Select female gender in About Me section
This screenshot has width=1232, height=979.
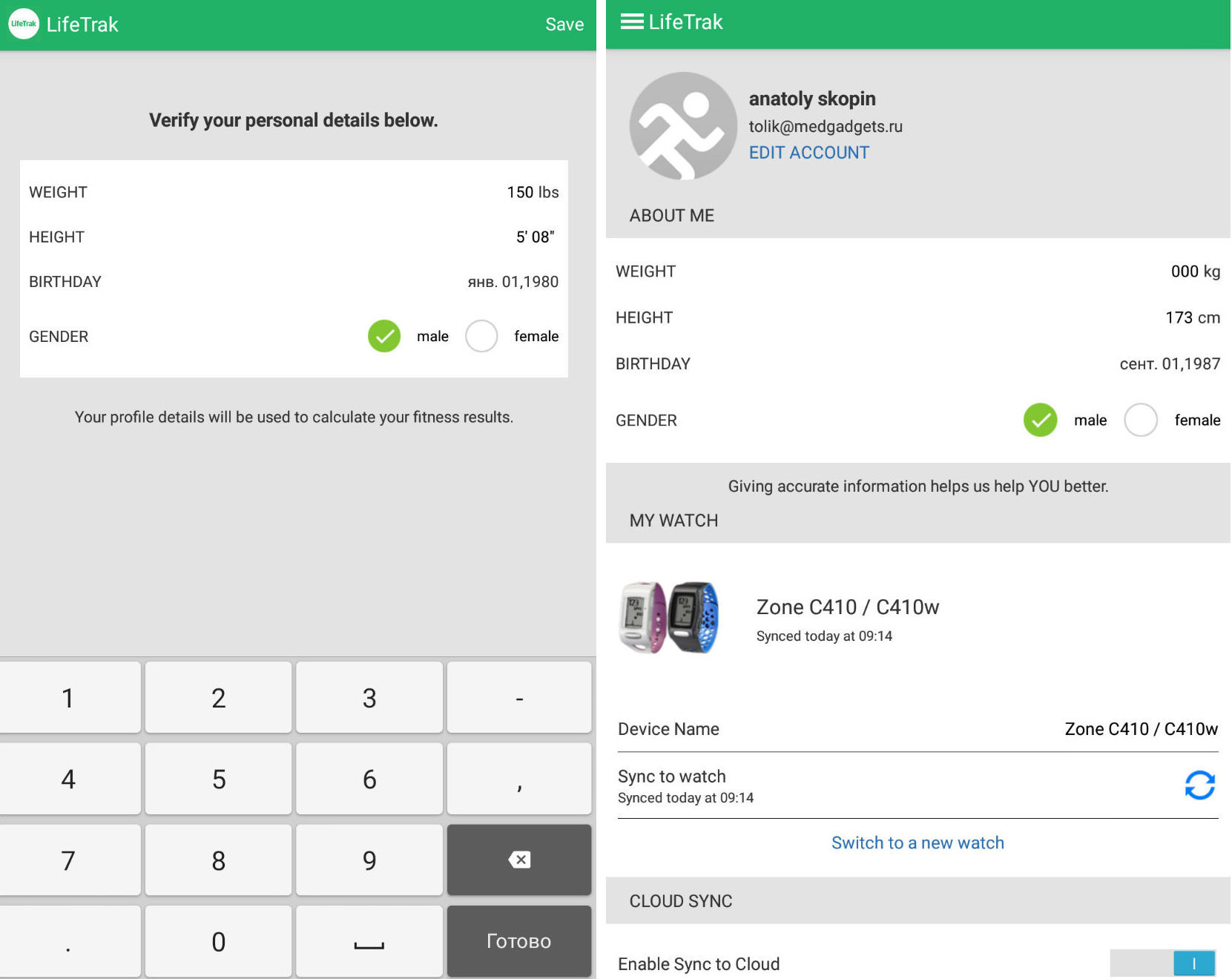(x=1141, y=420)
